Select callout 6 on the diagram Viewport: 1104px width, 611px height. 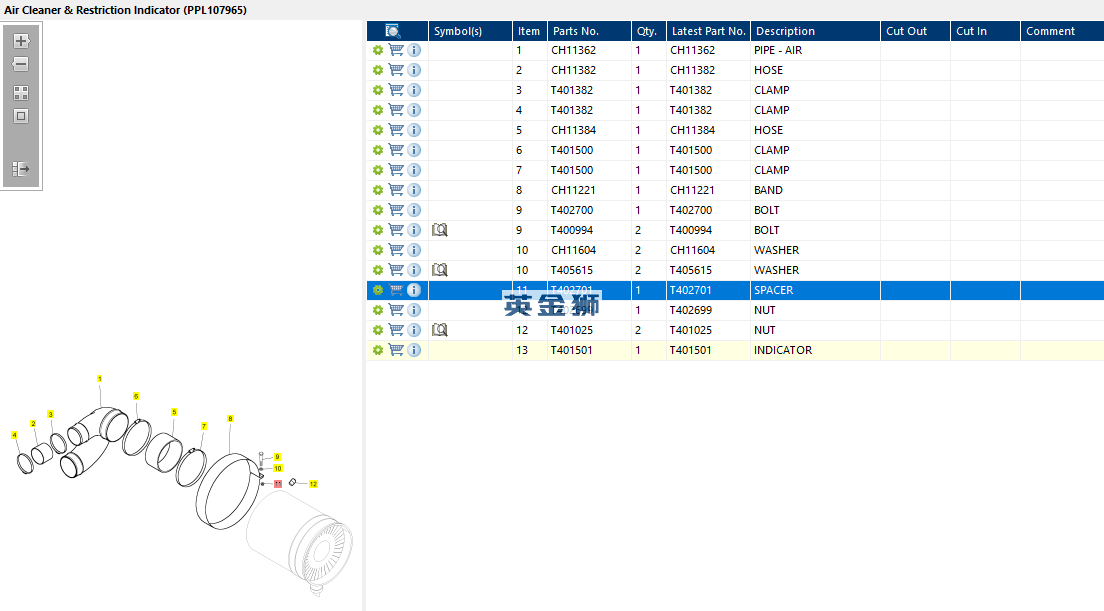136,396
